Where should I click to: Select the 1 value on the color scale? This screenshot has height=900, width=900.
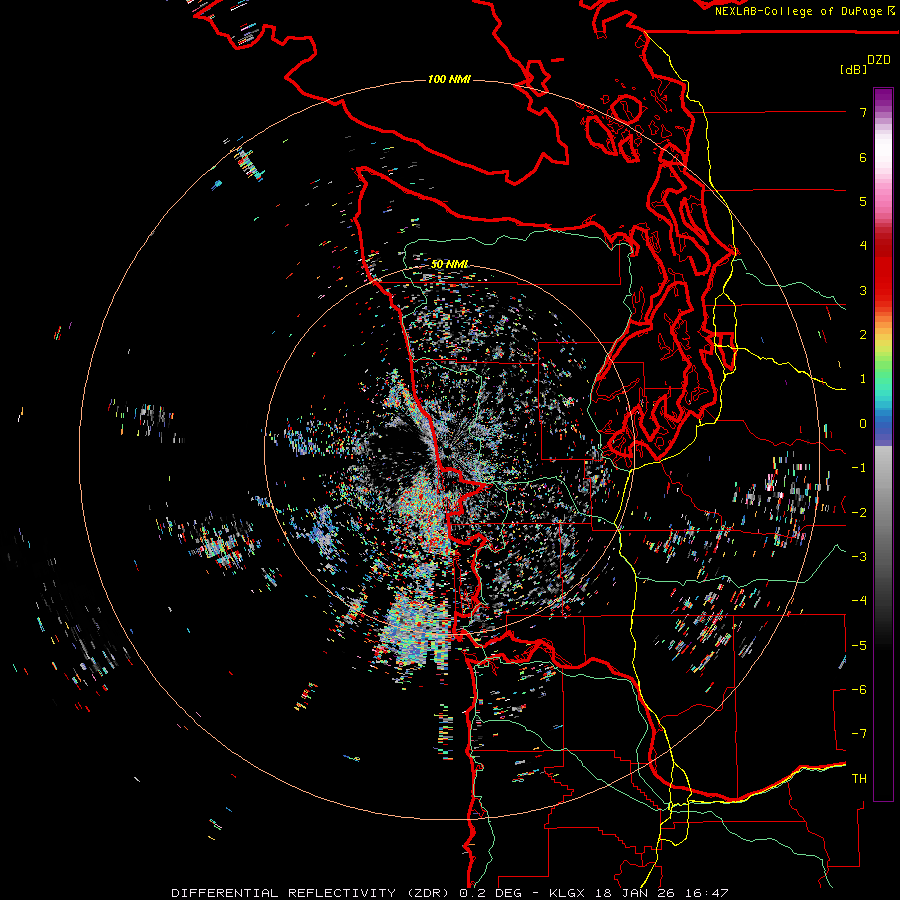863,379
